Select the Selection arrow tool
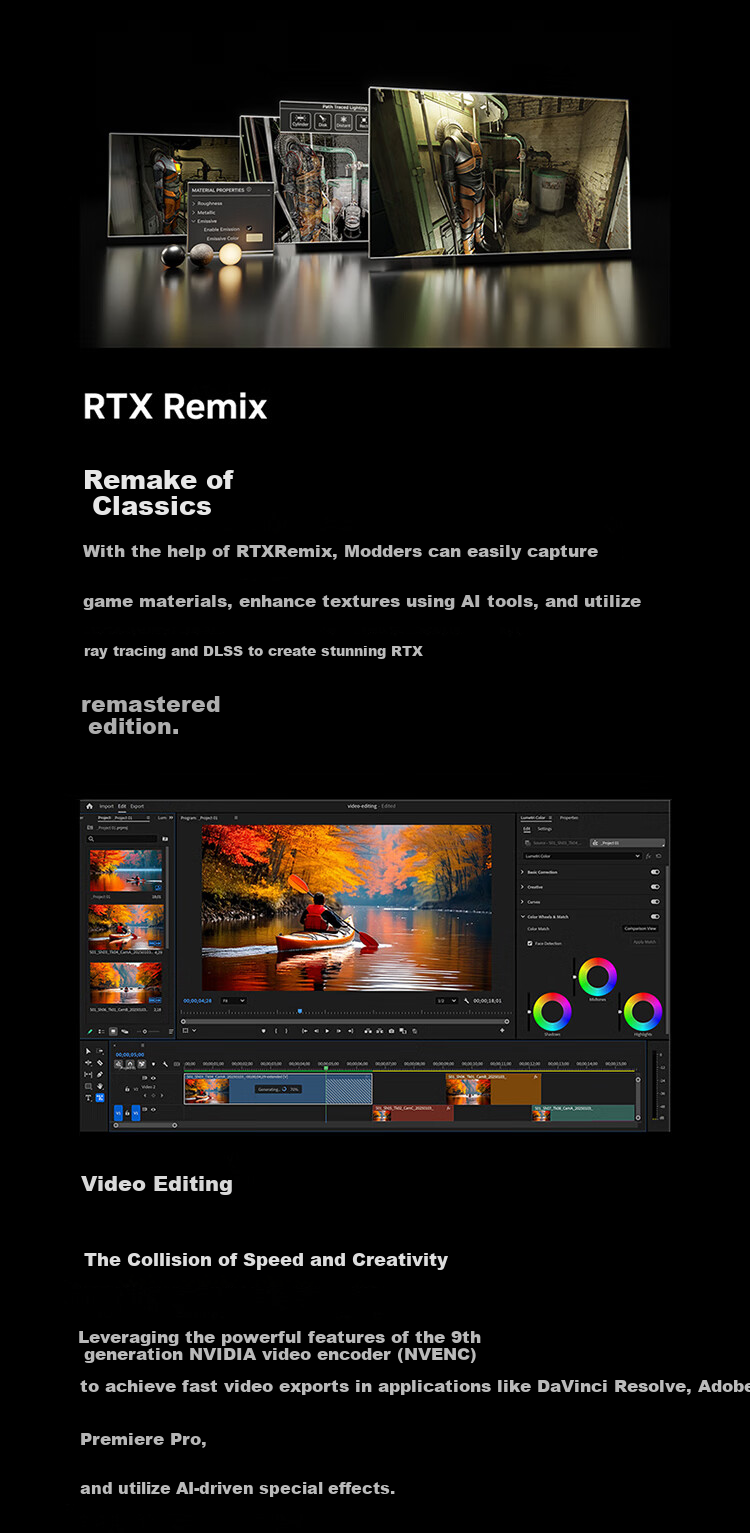750x1533 pixels. click(x=88, y=1051)
